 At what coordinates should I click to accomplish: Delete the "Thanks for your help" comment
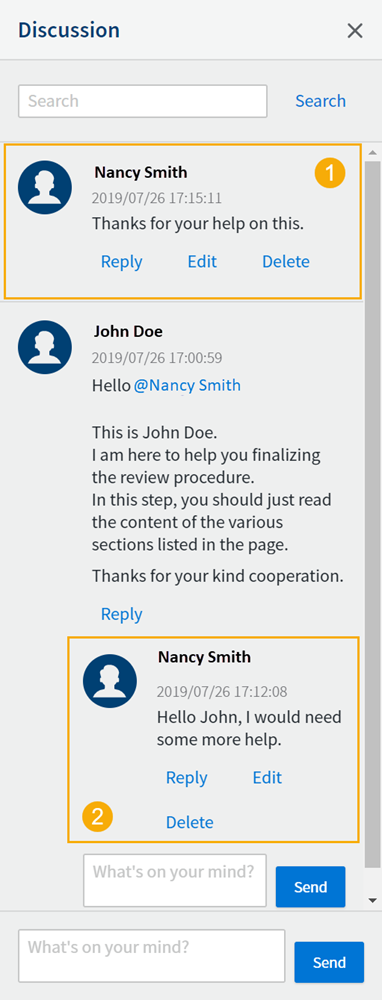click(286, 261)
